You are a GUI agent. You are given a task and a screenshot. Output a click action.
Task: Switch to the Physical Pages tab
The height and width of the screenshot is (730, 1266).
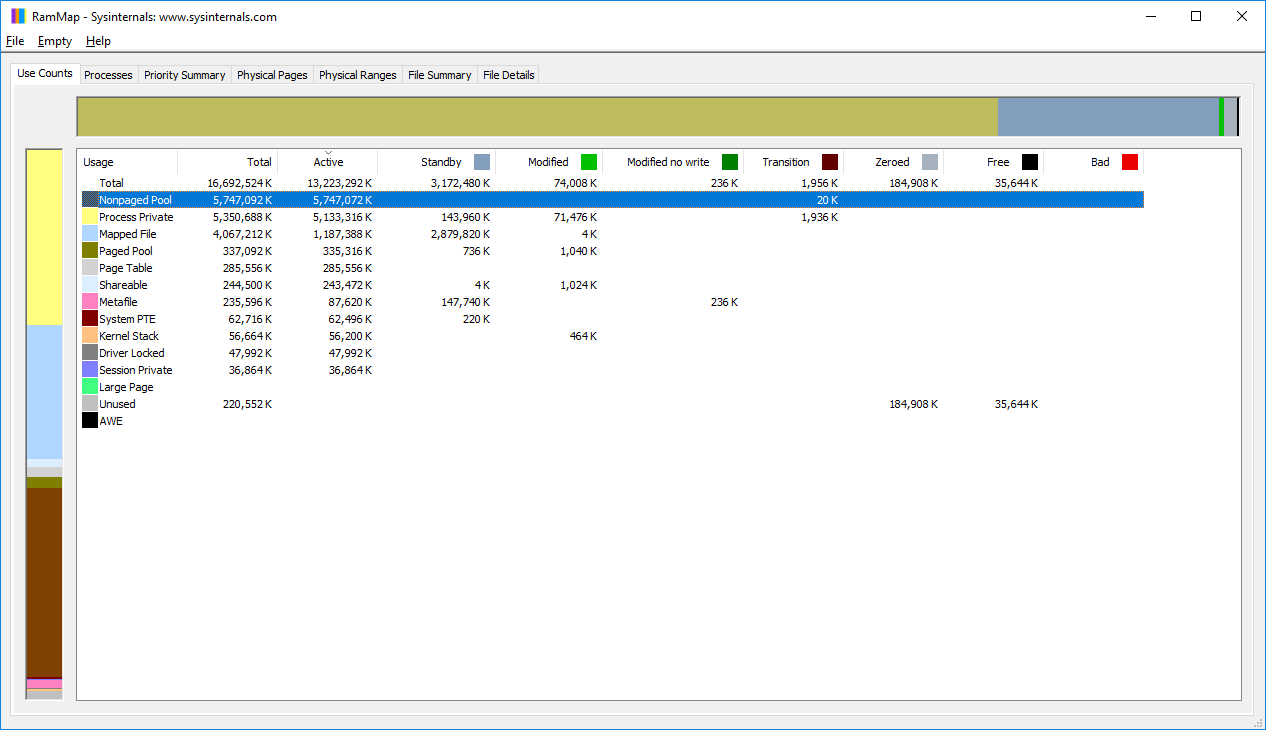point(272,74)
